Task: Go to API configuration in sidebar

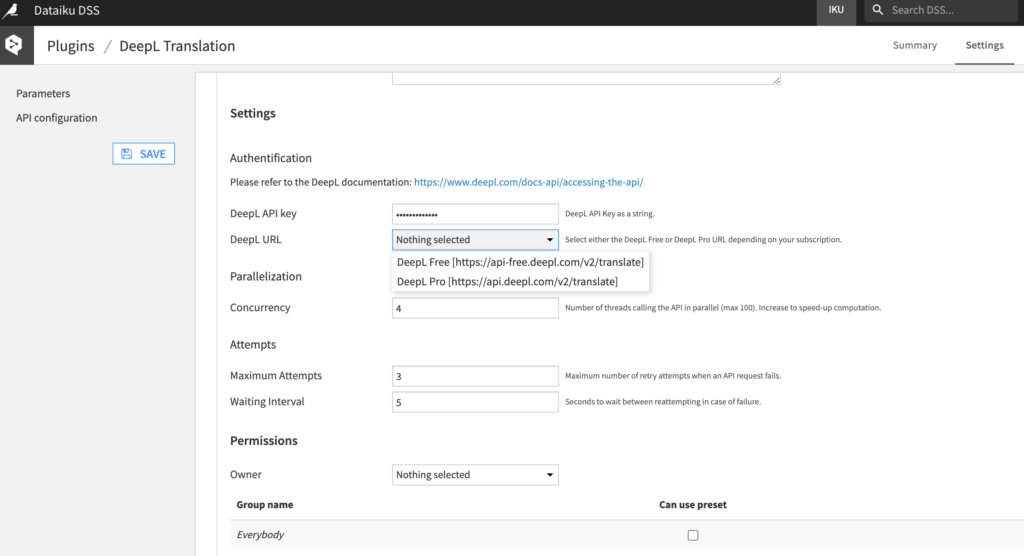Action: coord(57,118)
